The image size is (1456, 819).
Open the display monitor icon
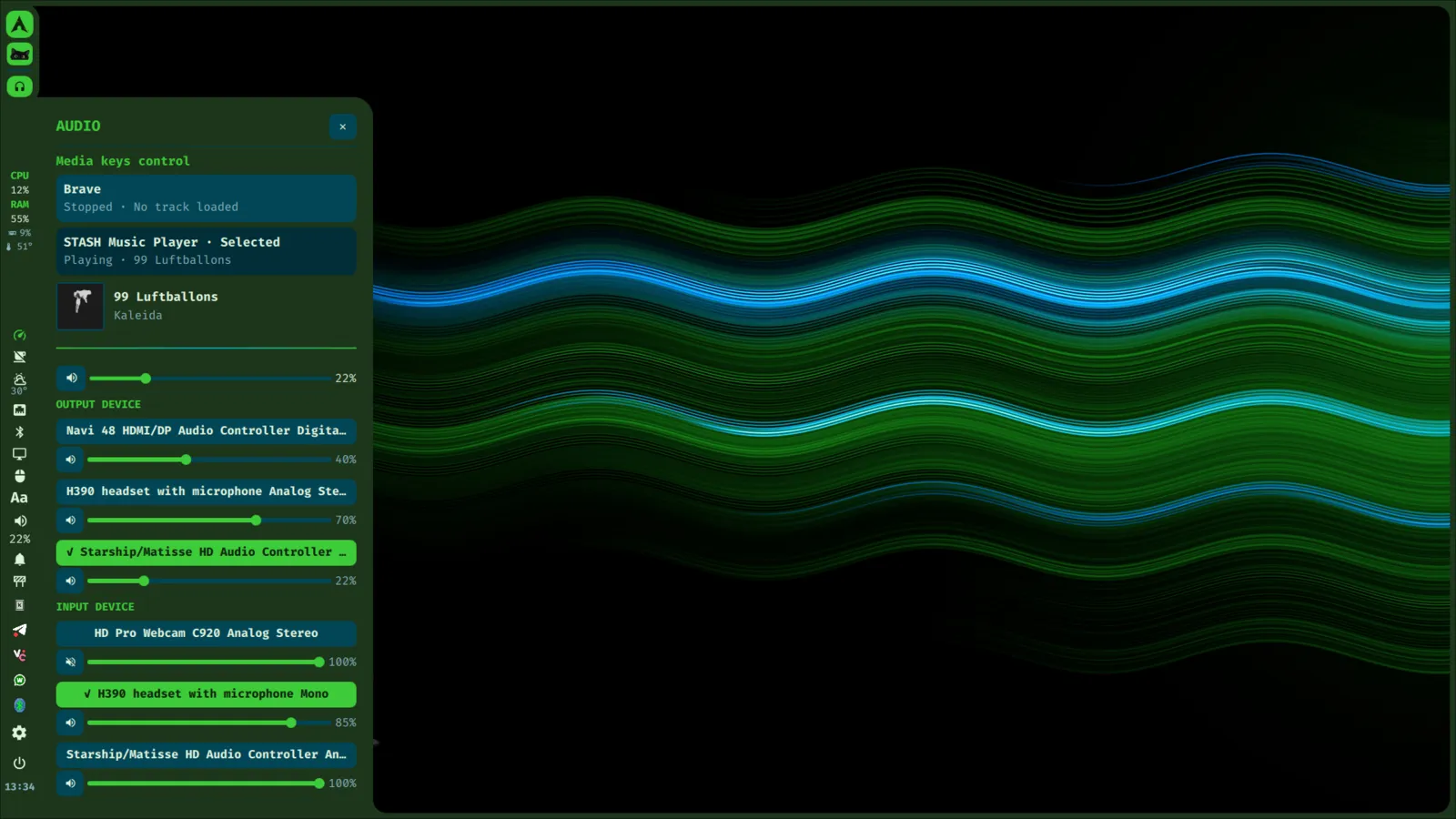point(19,454)
